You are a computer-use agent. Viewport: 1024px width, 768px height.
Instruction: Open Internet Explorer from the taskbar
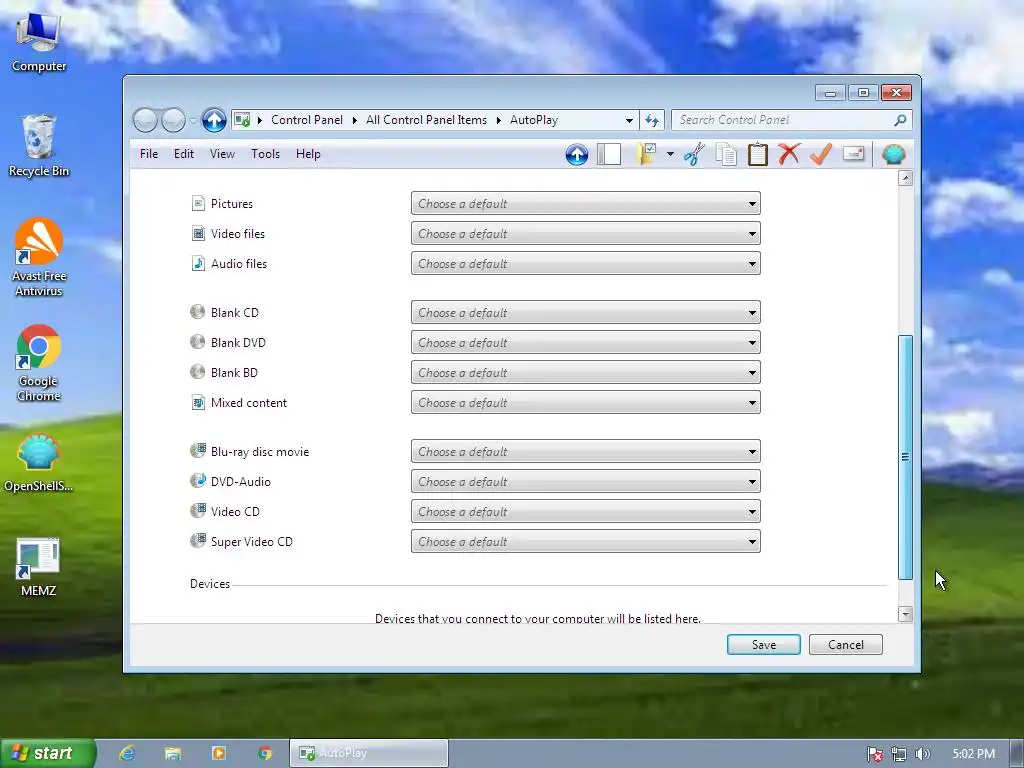click(127, 754)
